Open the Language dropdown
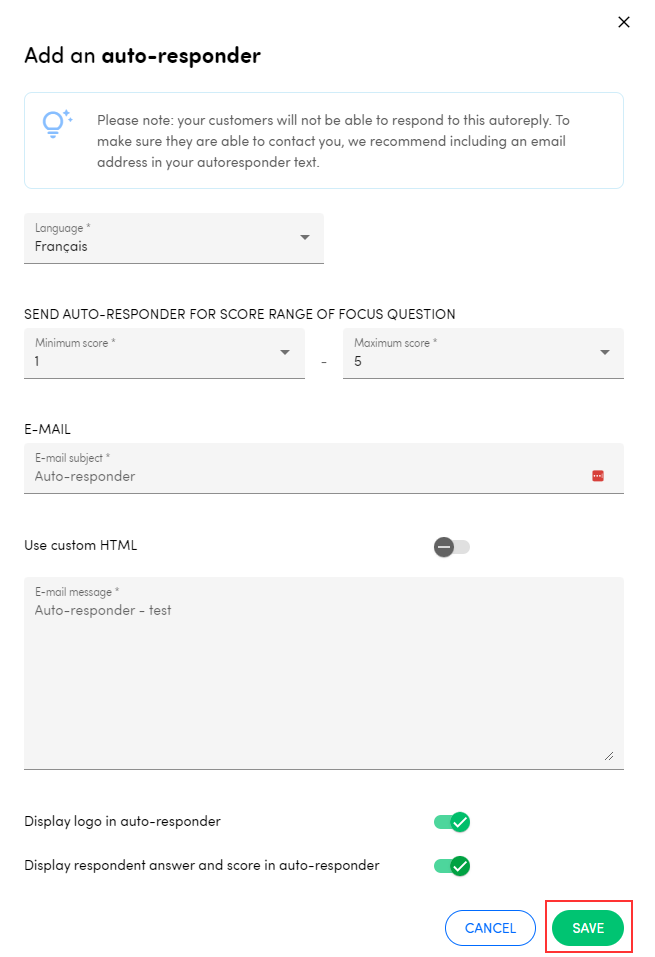Screen dimensions: 655x957 pyautogui.click(x=174, y=238)
